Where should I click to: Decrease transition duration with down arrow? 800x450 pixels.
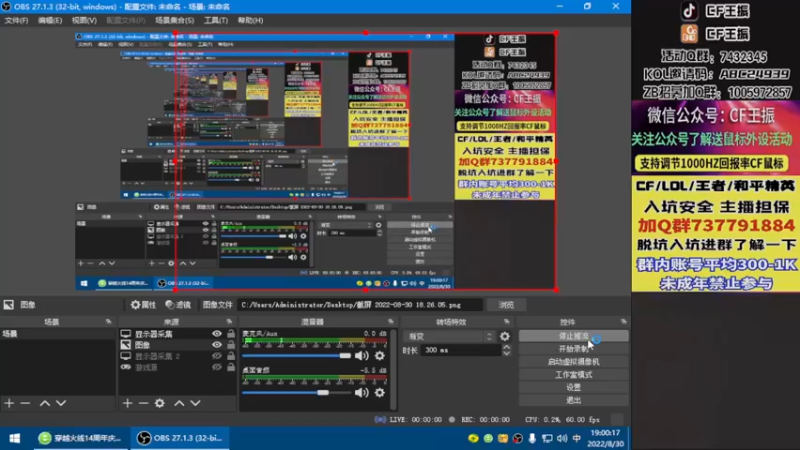(506, 353)
